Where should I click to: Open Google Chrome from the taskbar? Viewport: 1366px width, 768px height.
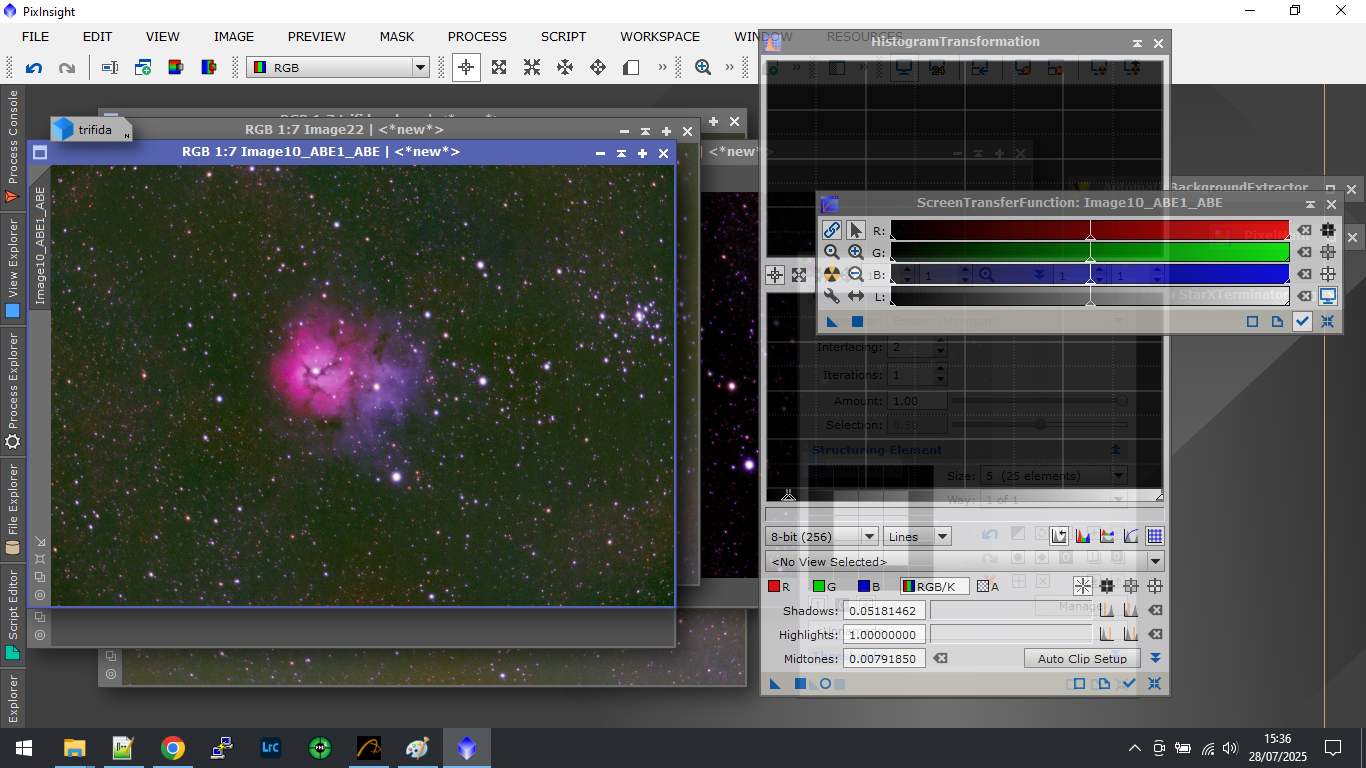pyautogui.click(x=173, y=748)
